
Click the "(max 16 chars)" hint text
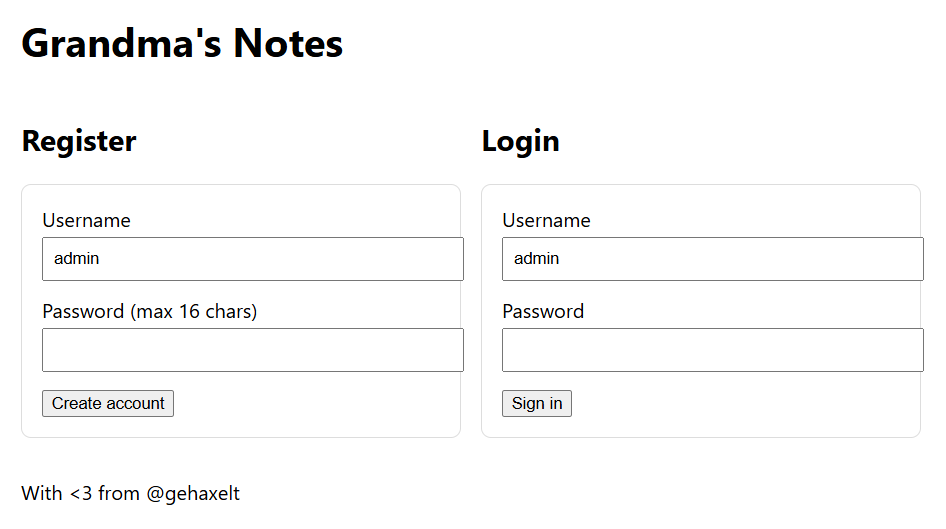[194, 311]
